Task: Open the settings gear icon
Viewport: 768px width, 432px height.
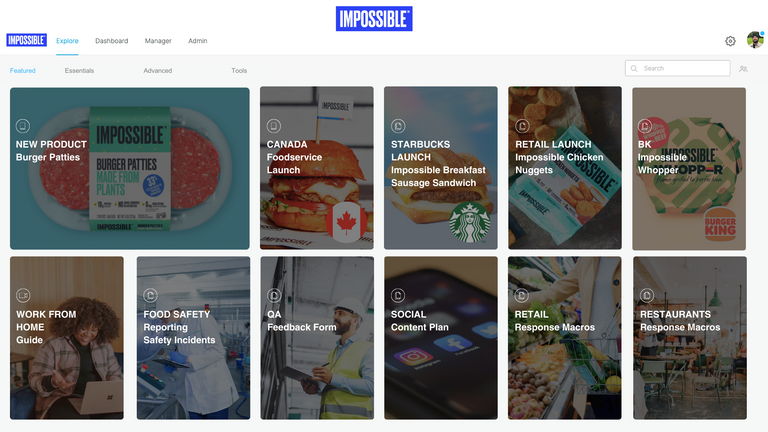Action: [x=730, y=41]
